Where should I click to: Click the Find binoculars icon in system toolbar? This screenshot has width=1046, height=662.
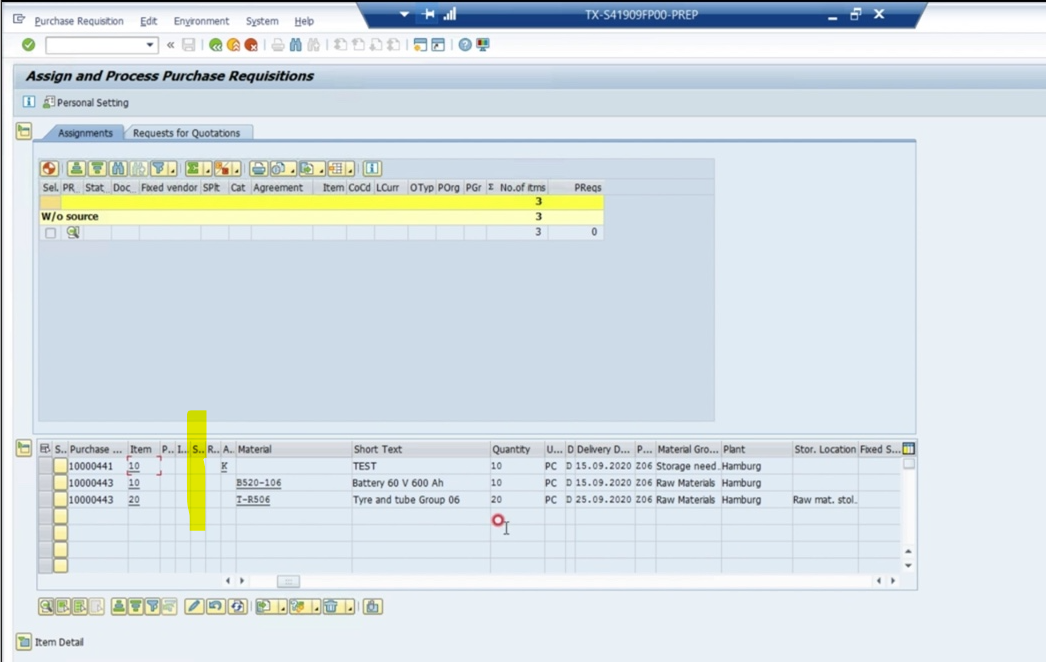pos(296,45)
